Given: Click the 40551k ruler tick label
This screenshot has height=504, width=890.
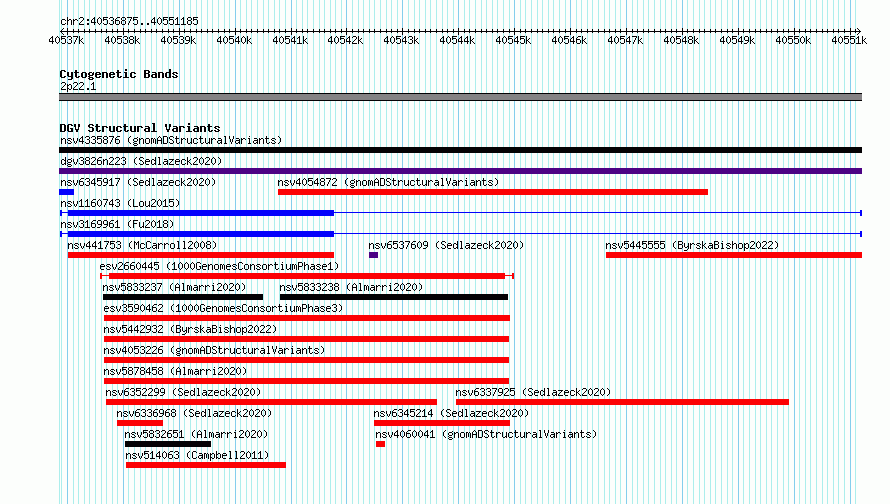Looking at the screenshot, I should click(x=849, y=40).
